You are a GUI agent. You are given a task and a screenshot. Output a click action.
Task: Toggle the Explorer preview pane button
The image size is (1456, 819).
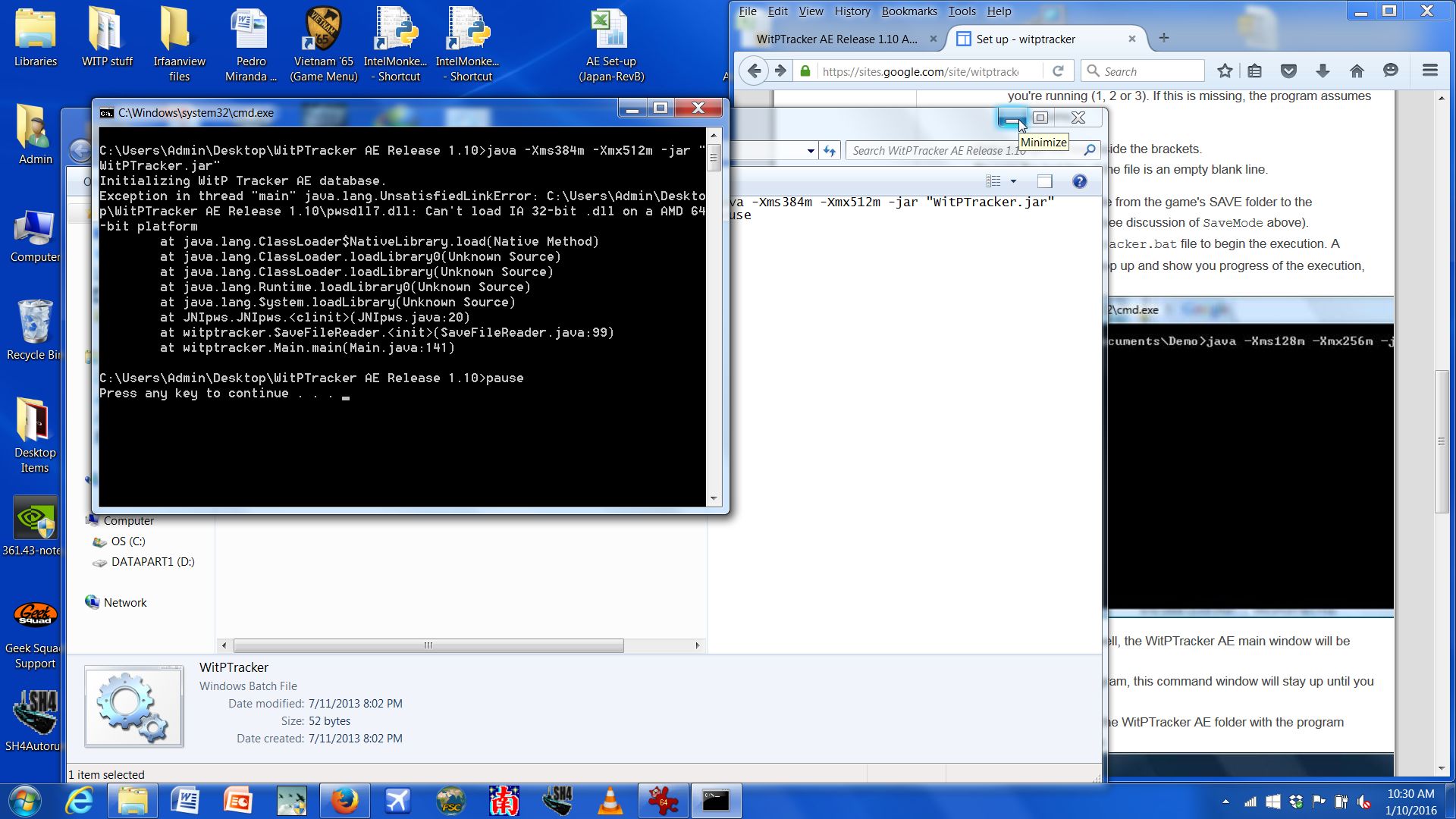point(1044,181)
